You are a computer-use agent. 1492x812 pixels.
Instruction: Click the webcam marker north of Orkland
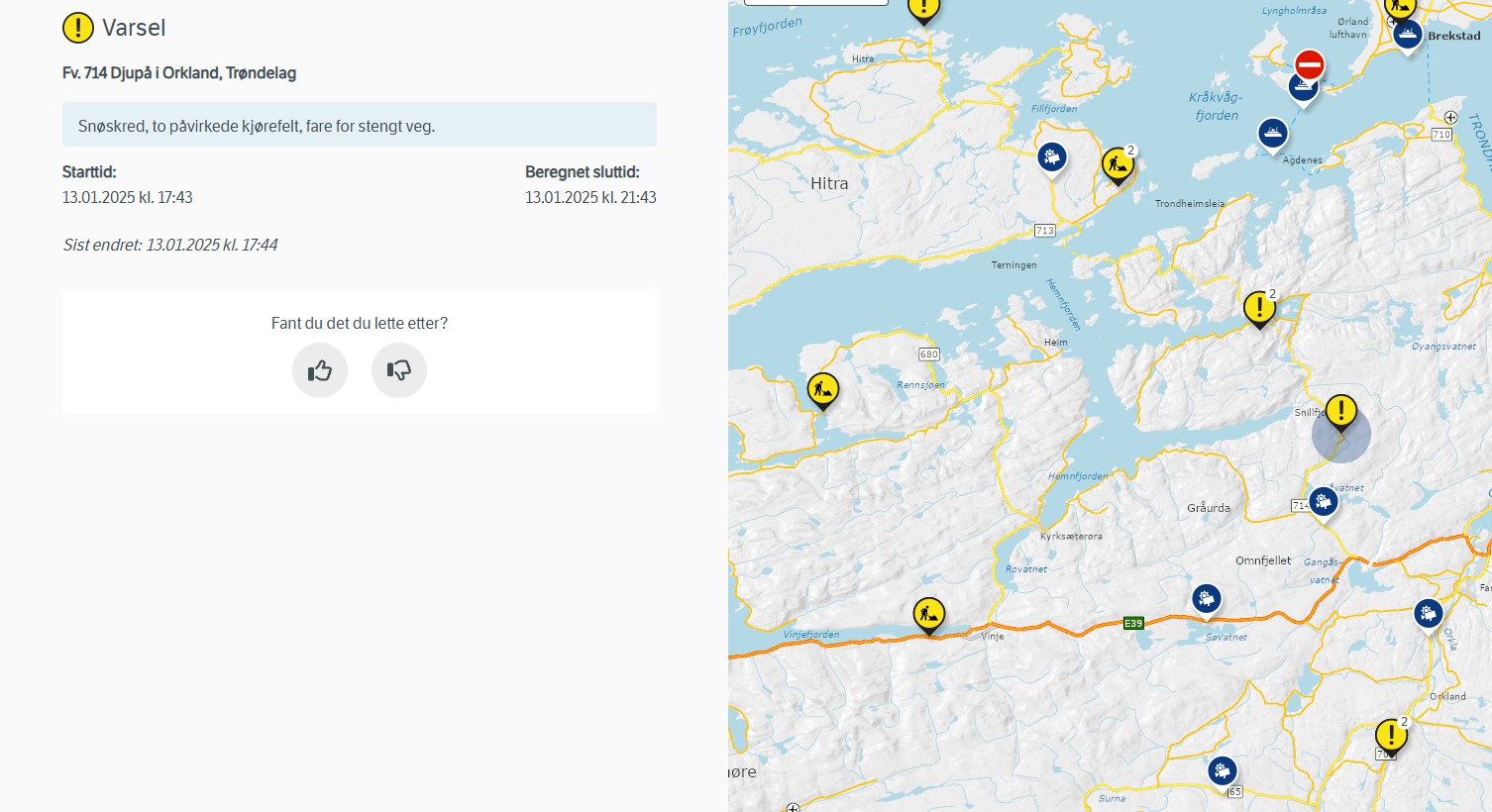point(1428,614)
